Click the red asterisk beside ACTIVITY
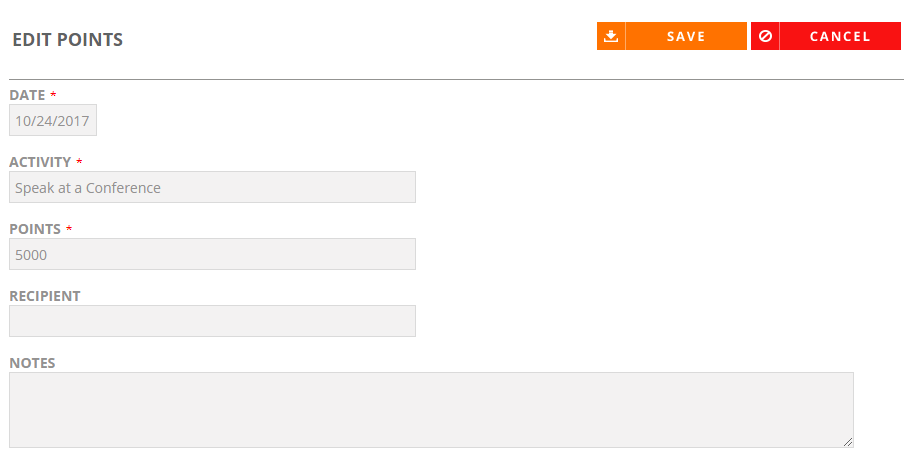The height and width of the screenshot is (461, 910). [x=79, y=161]
